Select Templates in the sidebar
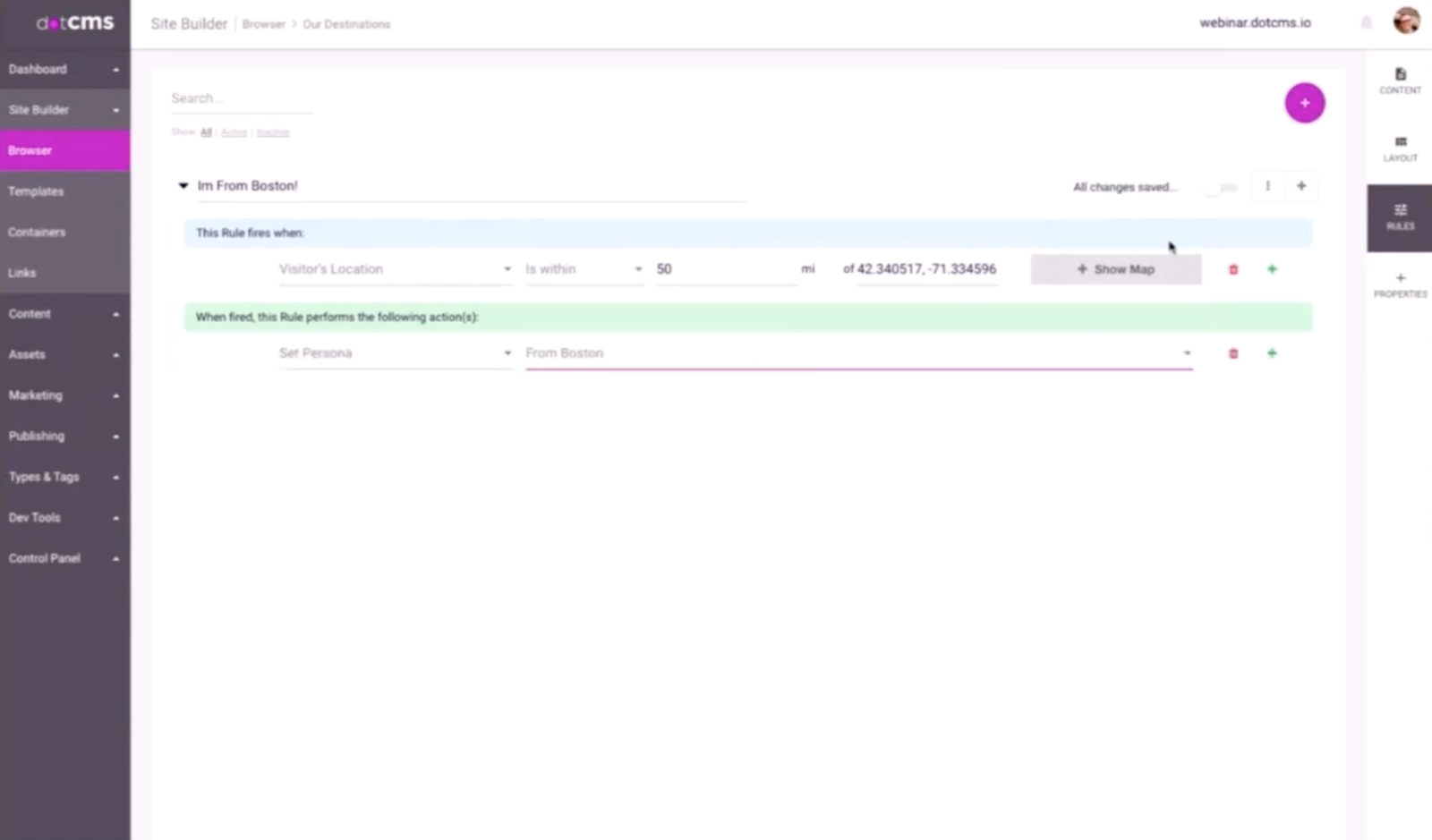This screenshot has height=840, width=1432. (37, 191)
